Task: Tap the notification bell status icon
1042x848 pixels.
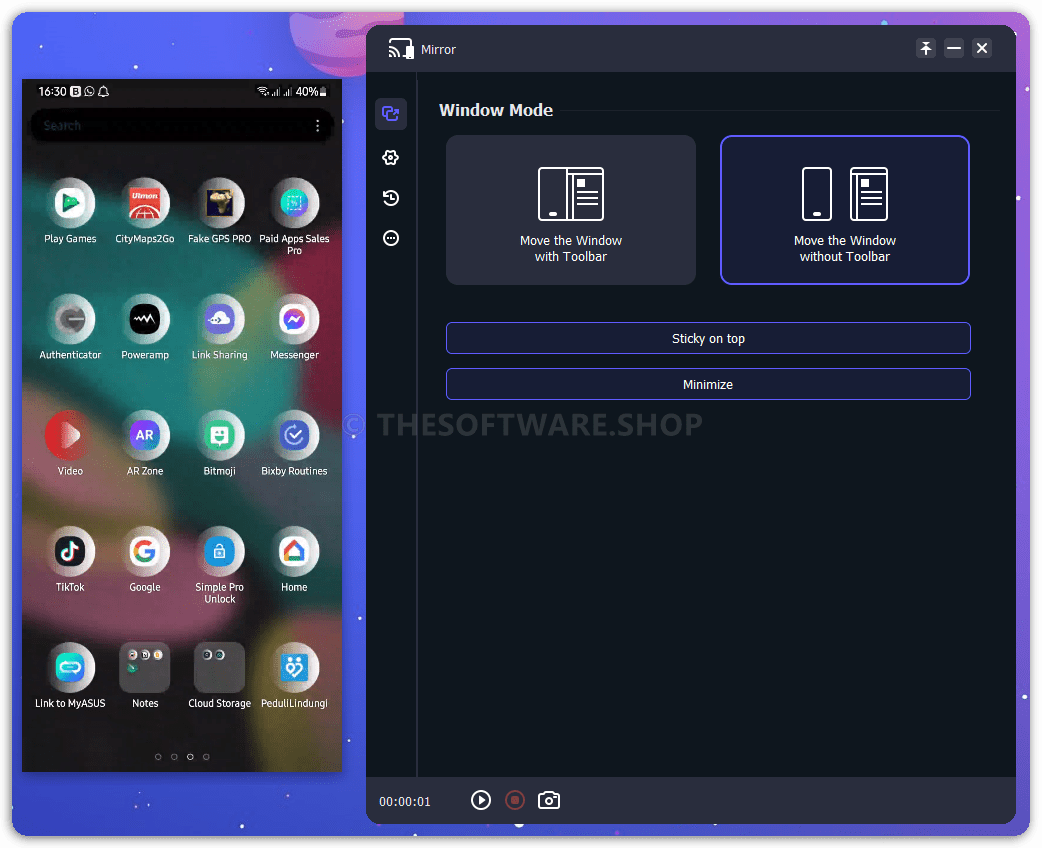Action: [x=104, y=92]
